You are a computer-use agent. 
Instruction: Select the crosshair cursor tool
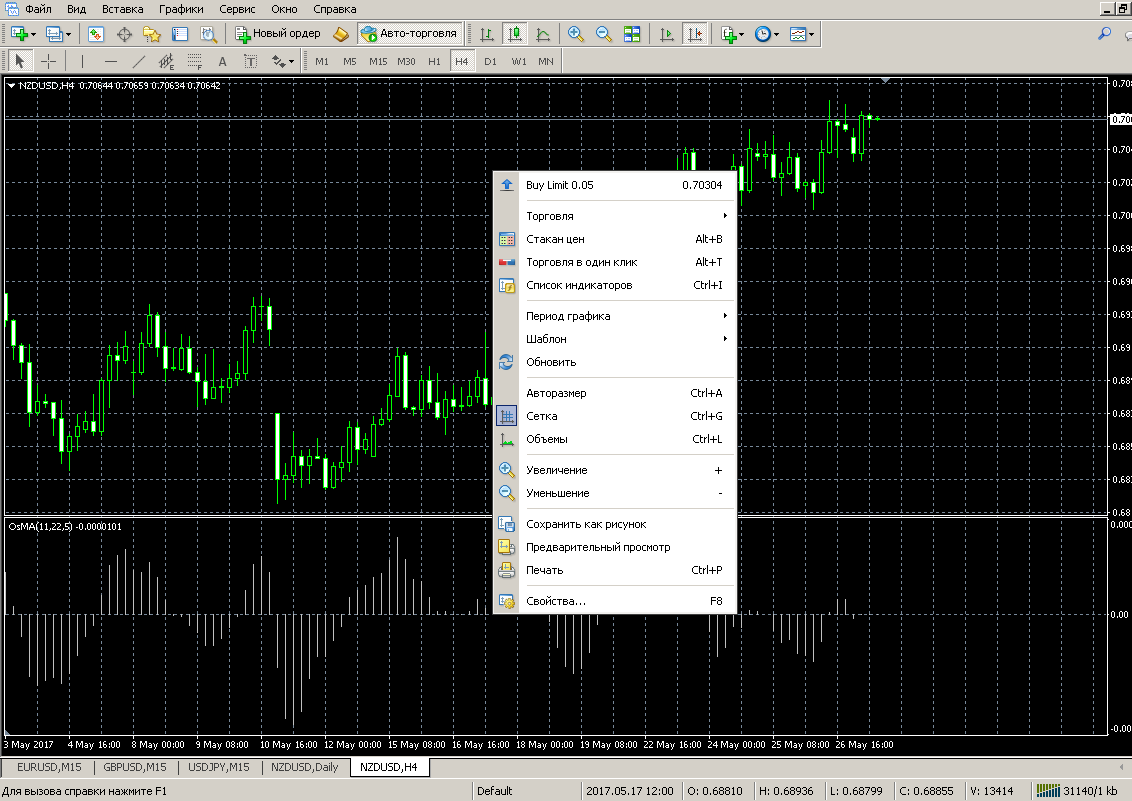pos(48,61)
